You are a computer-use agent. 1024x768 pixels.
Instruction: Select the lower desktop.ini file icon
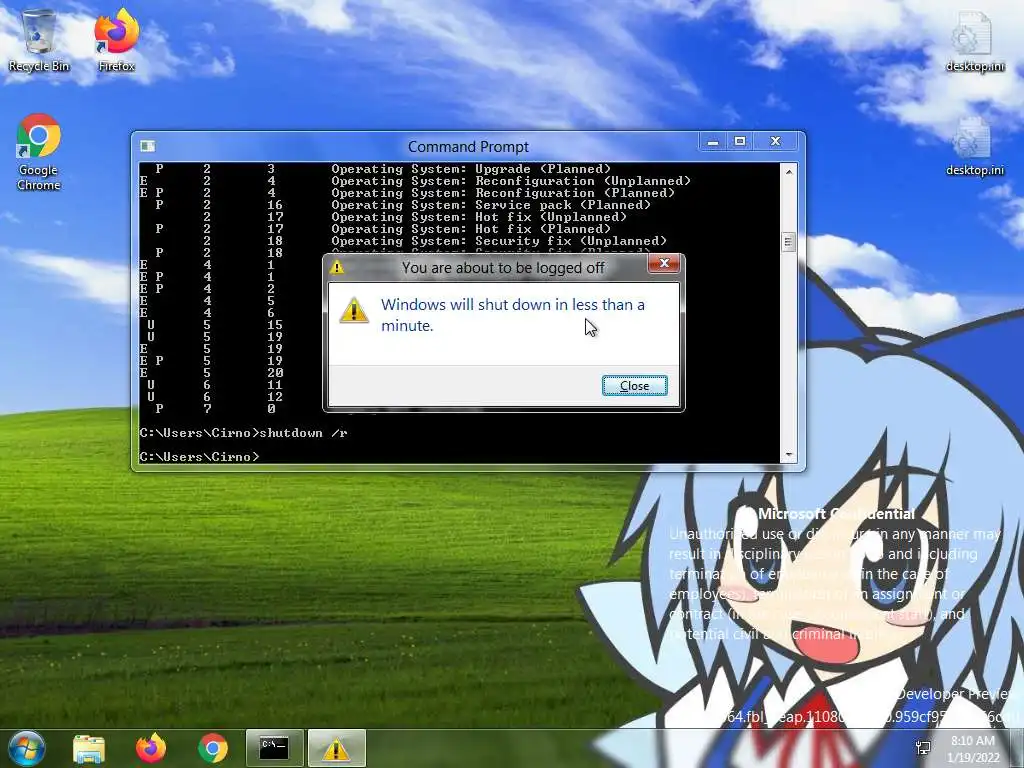point(974,146)
